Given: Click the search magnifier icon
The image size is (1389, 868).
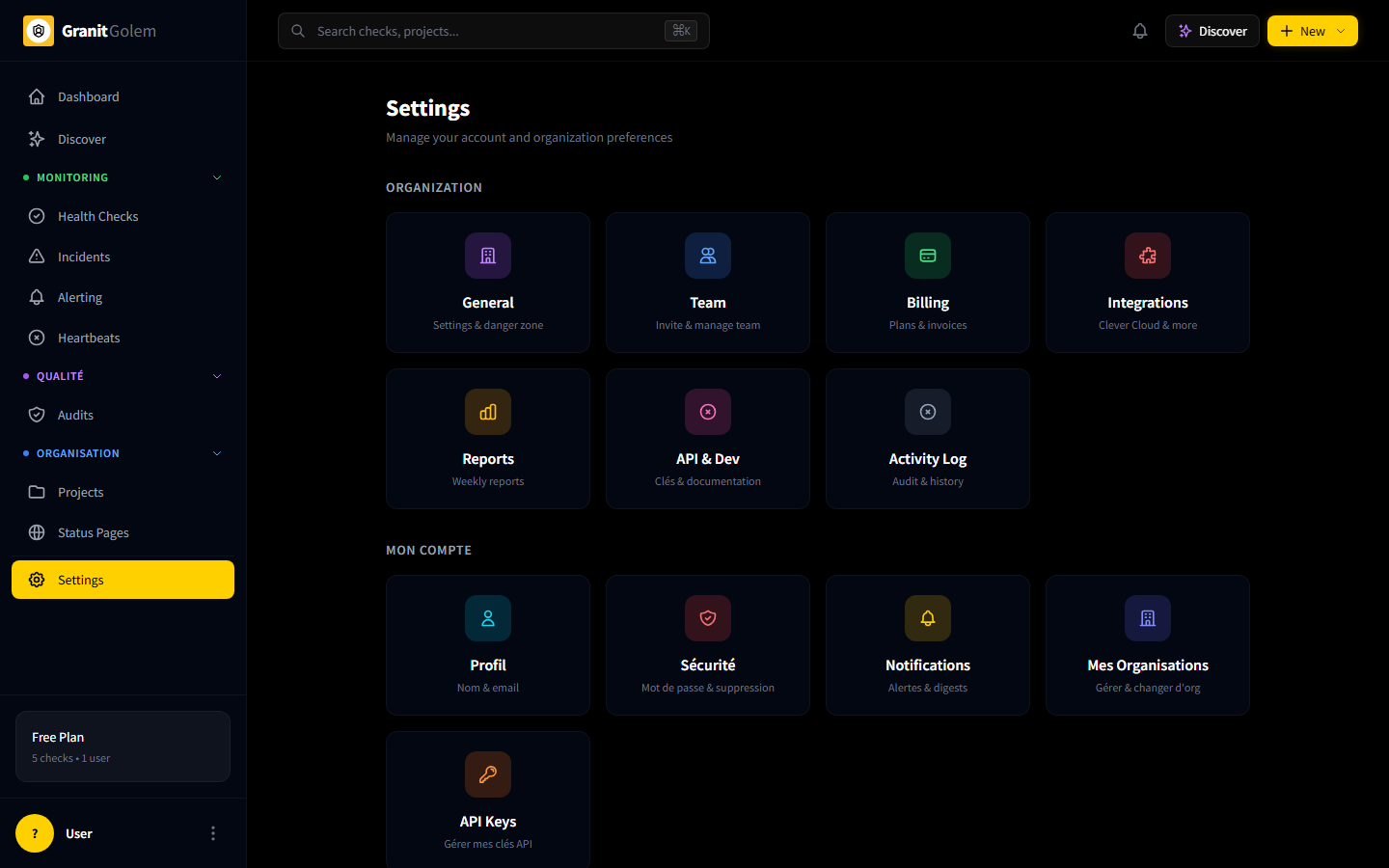Looking at the screenshot, I should [x=298, y=31].
